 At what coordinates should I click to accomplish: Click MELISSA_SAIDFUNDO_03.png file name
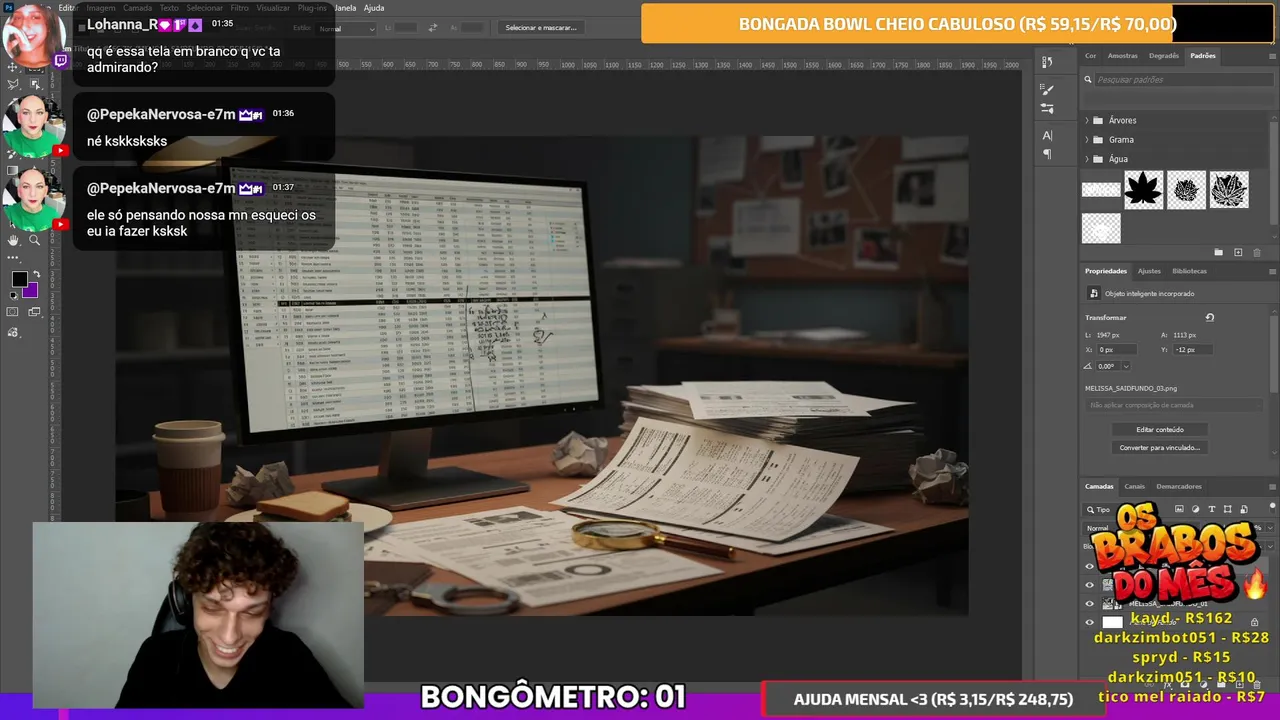pos(1131,388)
